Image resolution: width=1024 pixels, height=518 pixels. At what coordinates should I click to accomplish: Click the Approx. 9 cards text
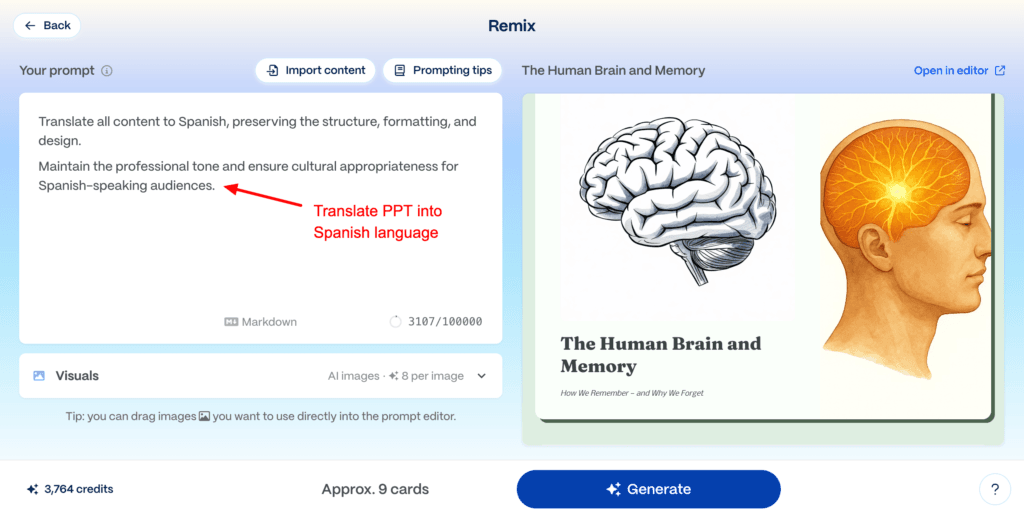375,489
